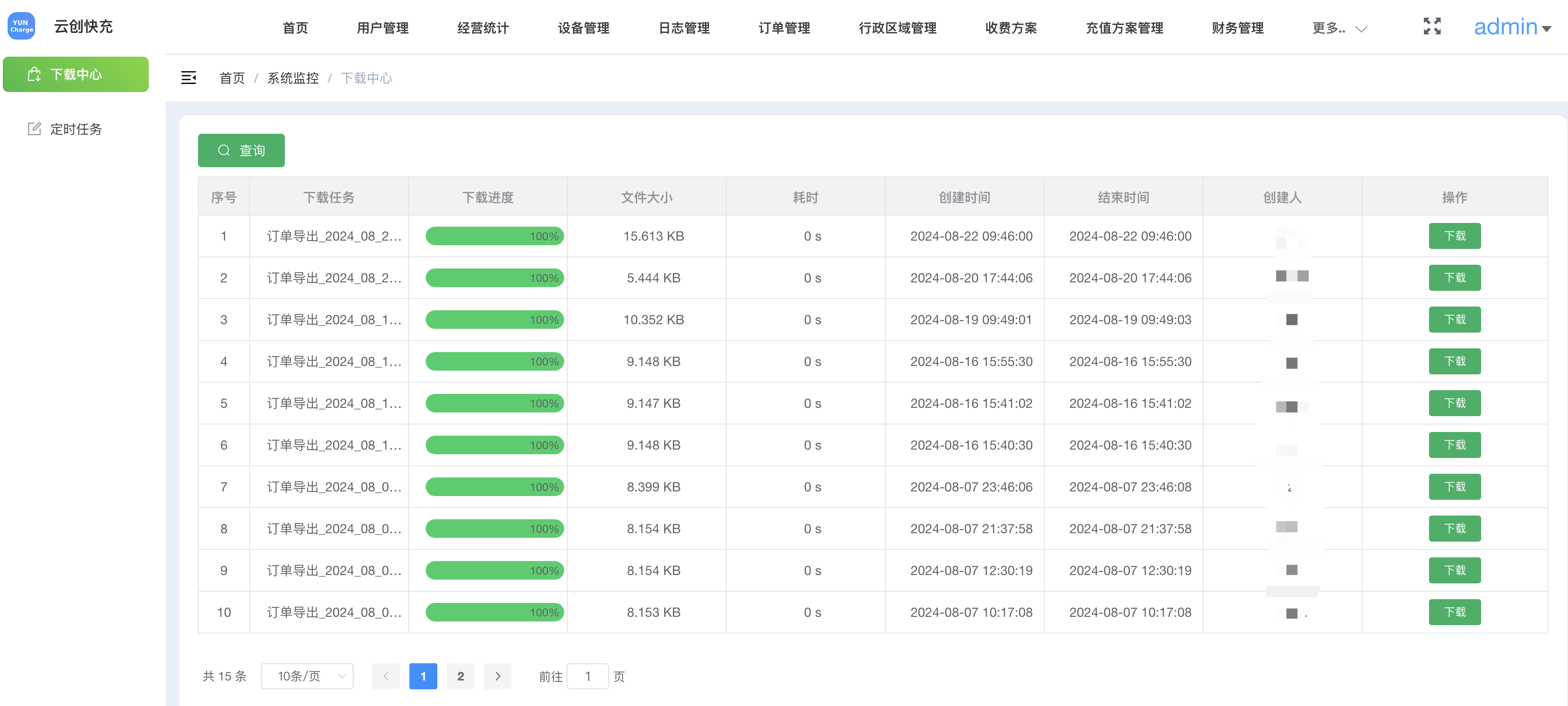Viewport: 1568px width, 706px height.
Task: Click created time 2024-08-22 09:46:00
Action: (x=971, y=236)
